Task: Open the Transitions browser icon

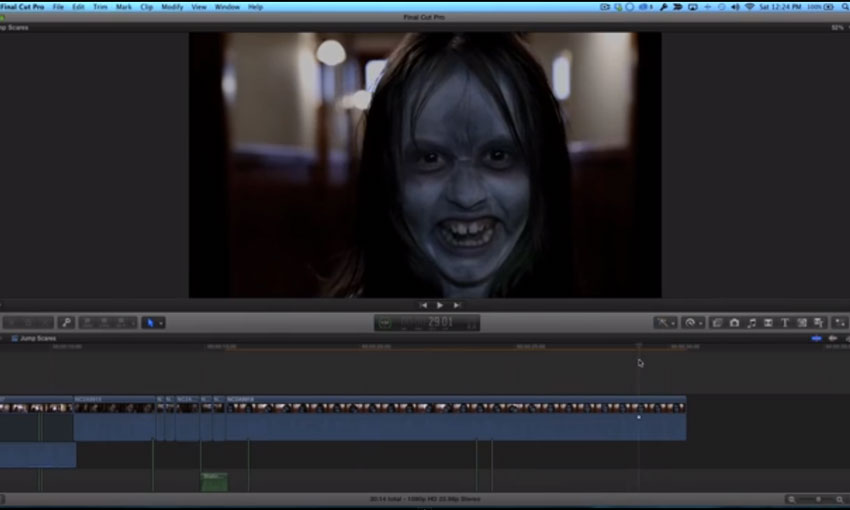Action: click(x=768, y=323)
